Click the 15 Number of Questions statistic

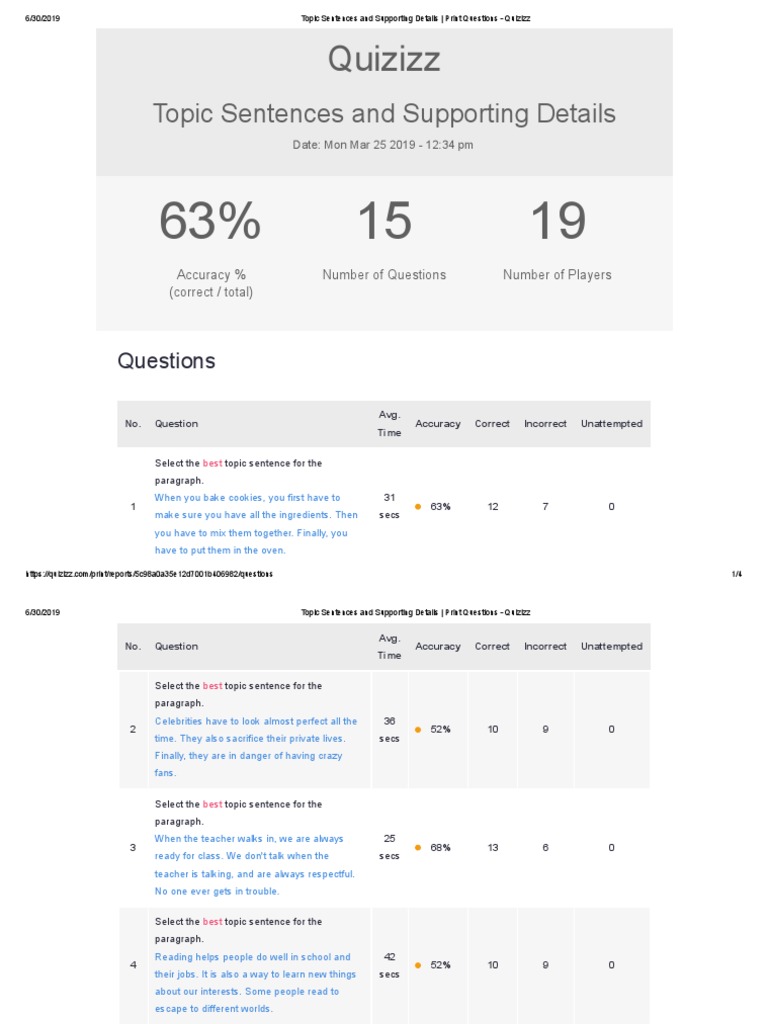coord(384,222)
